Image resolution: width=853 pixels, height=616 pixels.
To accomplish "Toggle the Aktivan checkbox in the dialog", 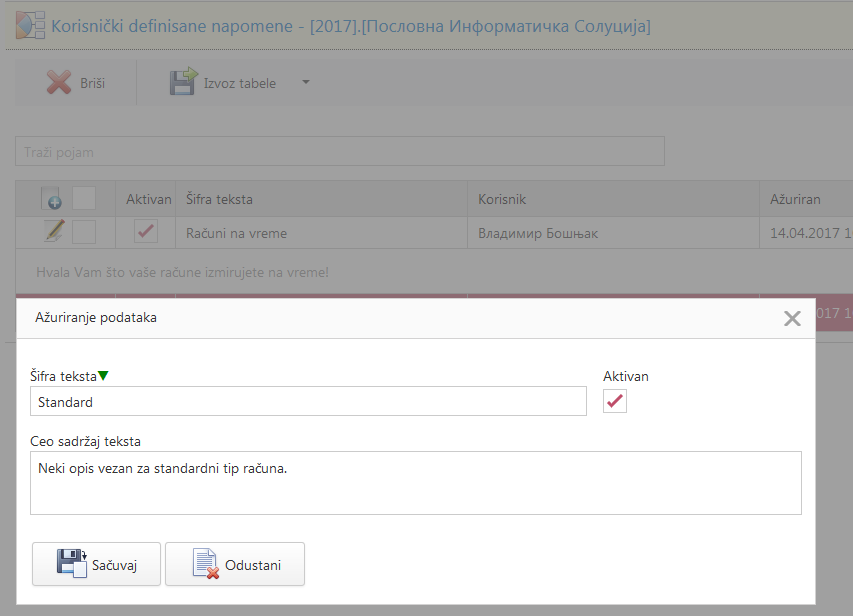I will [615, 401].
